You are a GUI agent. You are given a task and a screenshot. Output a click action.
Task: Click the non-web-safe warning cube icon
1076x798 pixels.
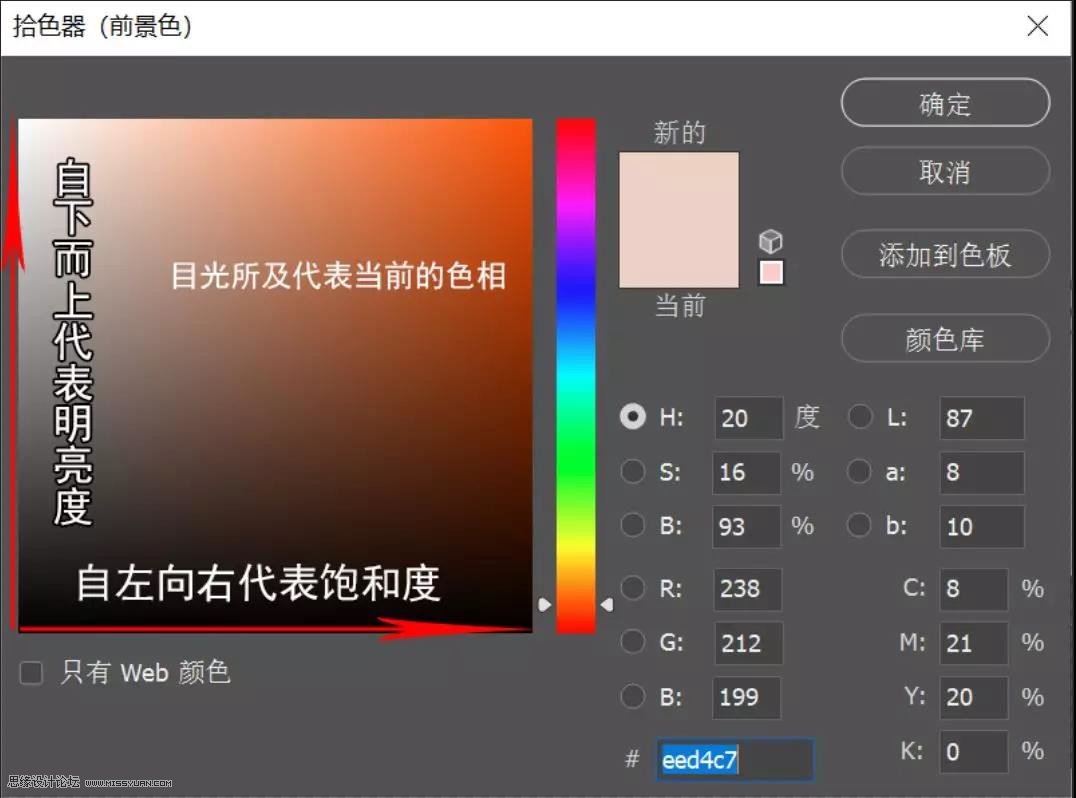[x=770, y=240]
